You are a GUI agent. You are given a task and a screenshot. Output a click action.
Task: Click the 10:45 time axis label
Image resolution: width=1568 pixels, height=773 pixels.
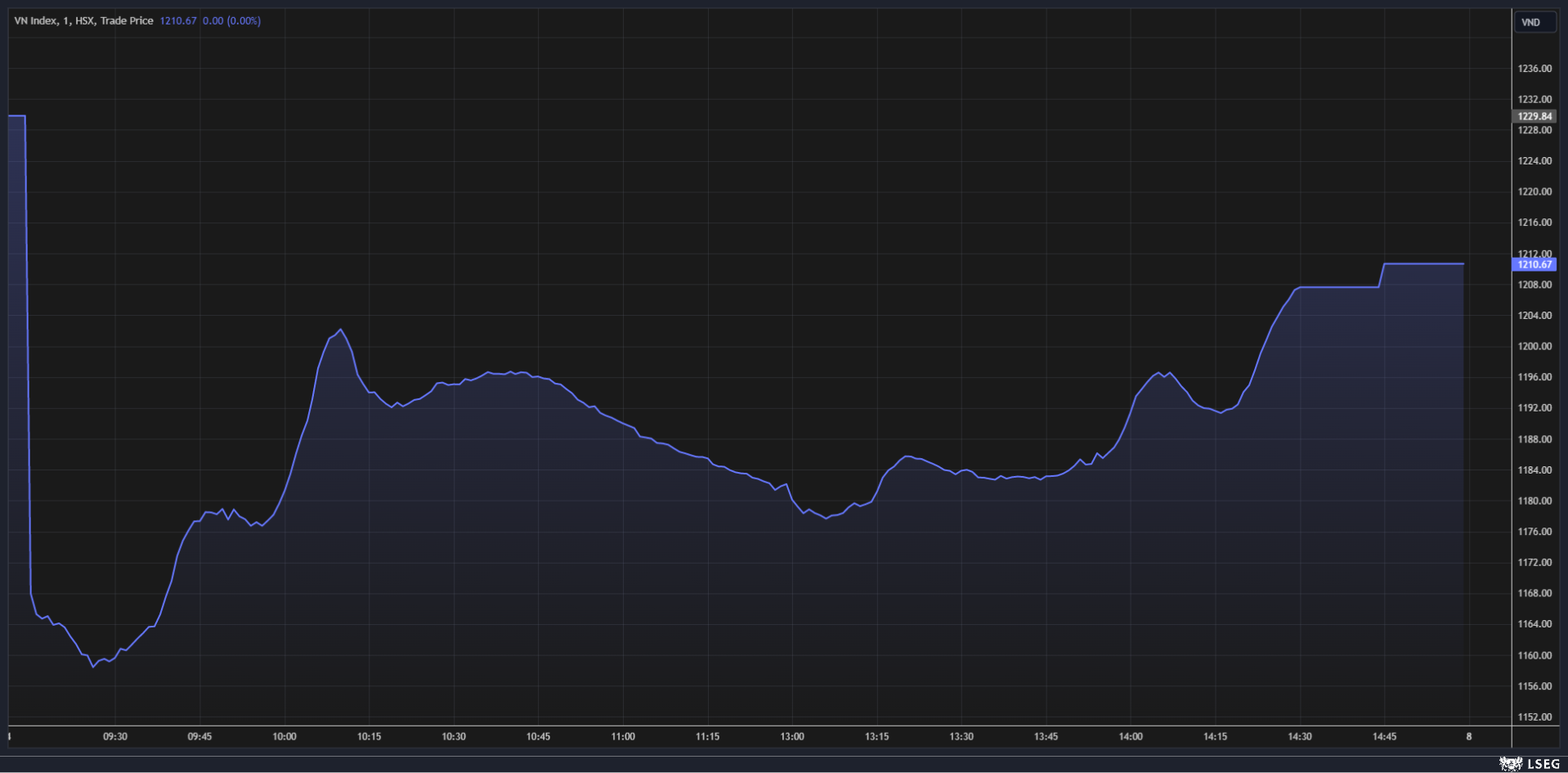pos(538,736)
